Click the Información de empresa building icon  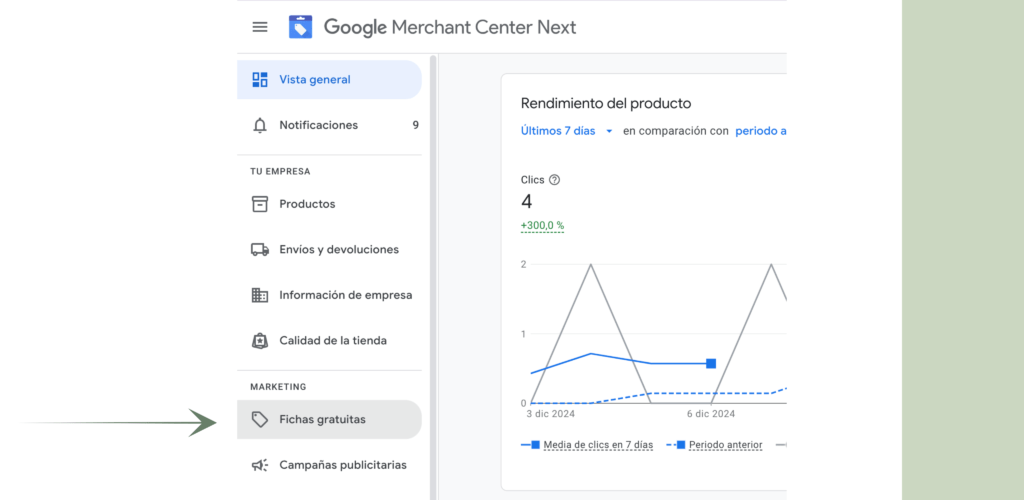(x=260, y=295)
